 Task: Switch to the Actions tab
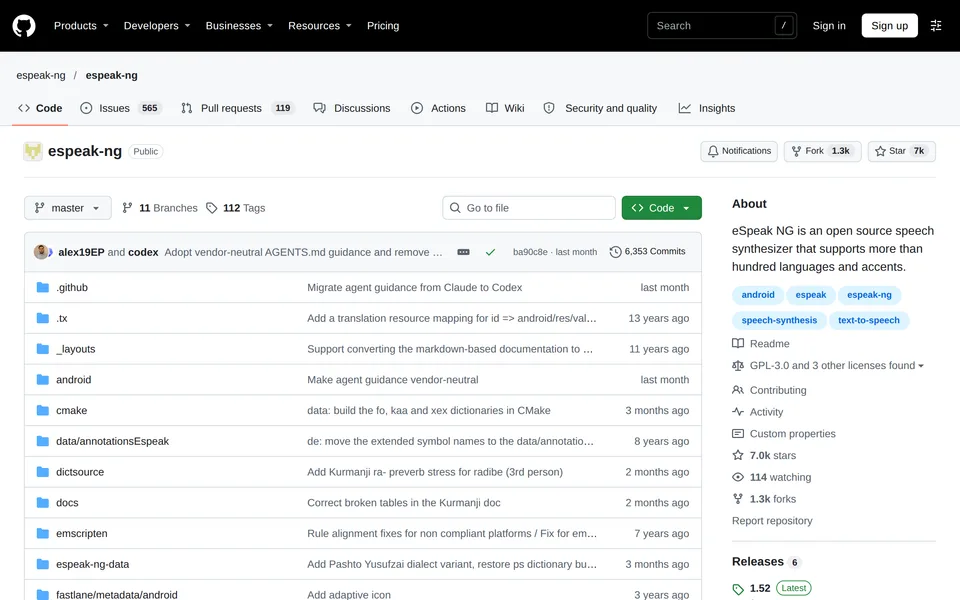click(x=438, y=108)
